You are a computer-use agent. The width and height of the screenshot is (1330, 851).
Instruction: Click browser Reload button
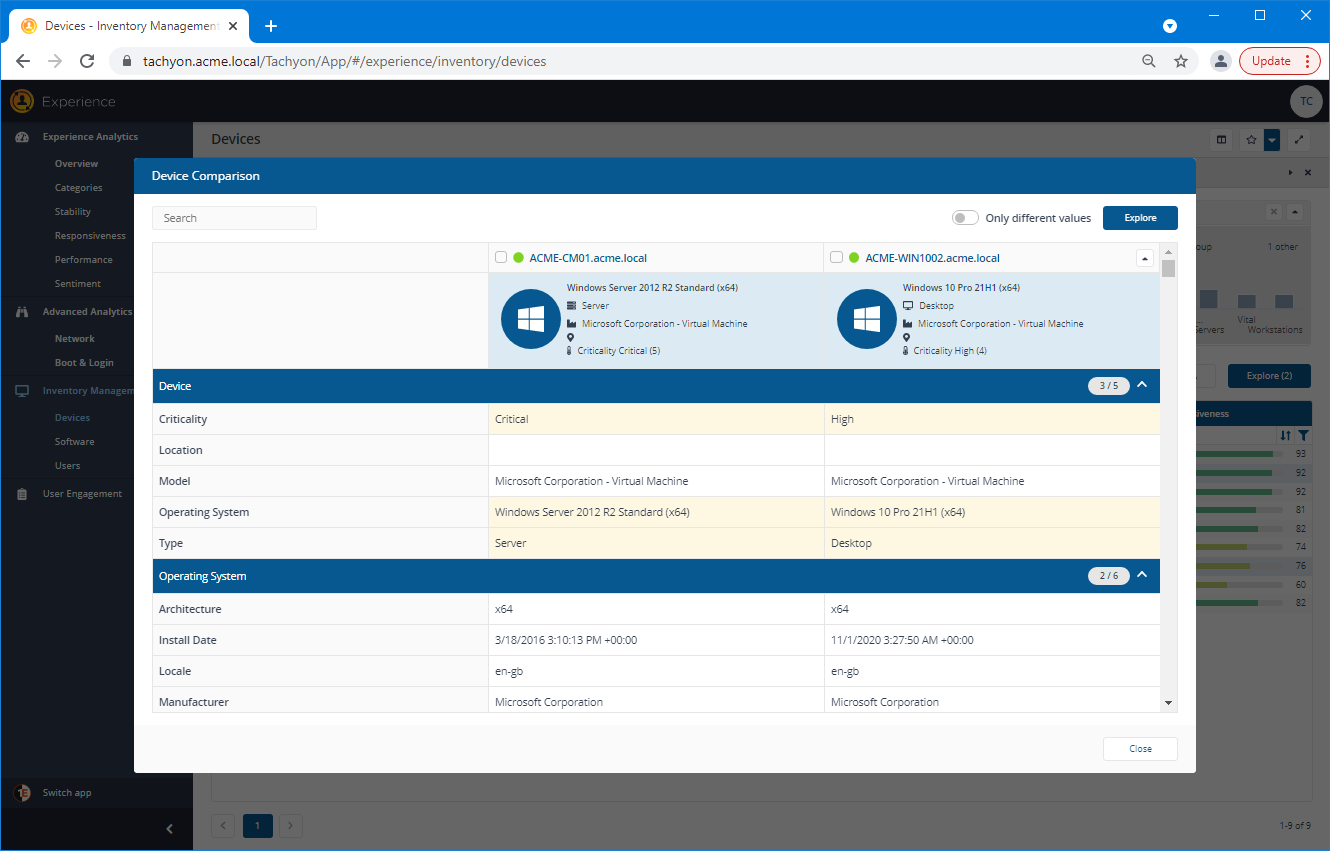[x=87, y=61]
